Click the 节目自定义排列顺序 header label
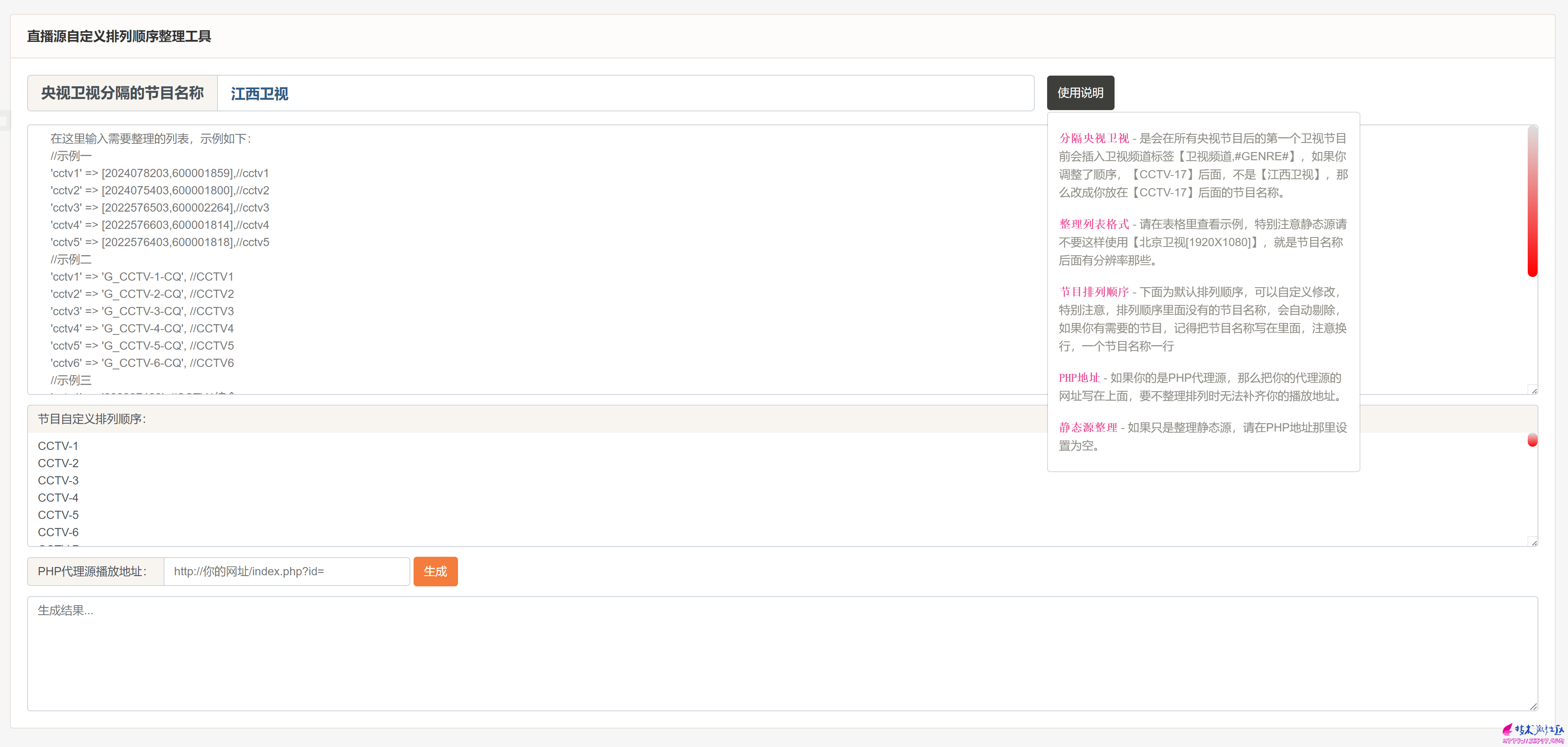This screenshot has height=747, width=1568. coord(92,419)
